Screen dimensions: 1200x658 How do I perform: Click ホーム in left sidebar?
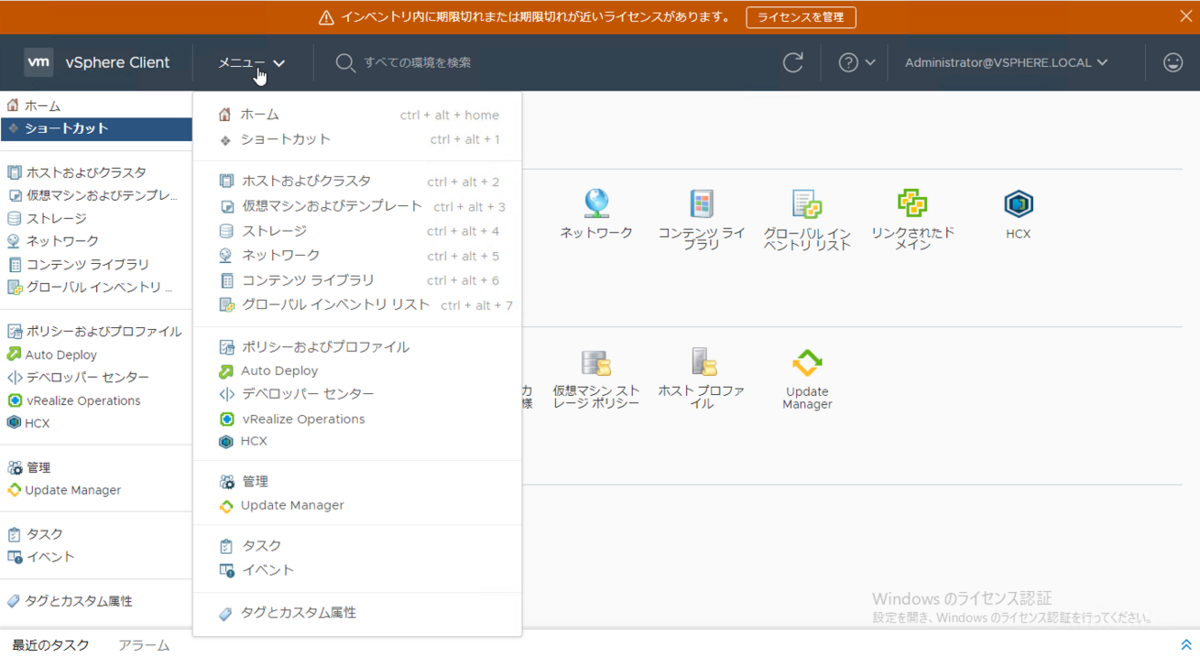click(x=96, y=105)
